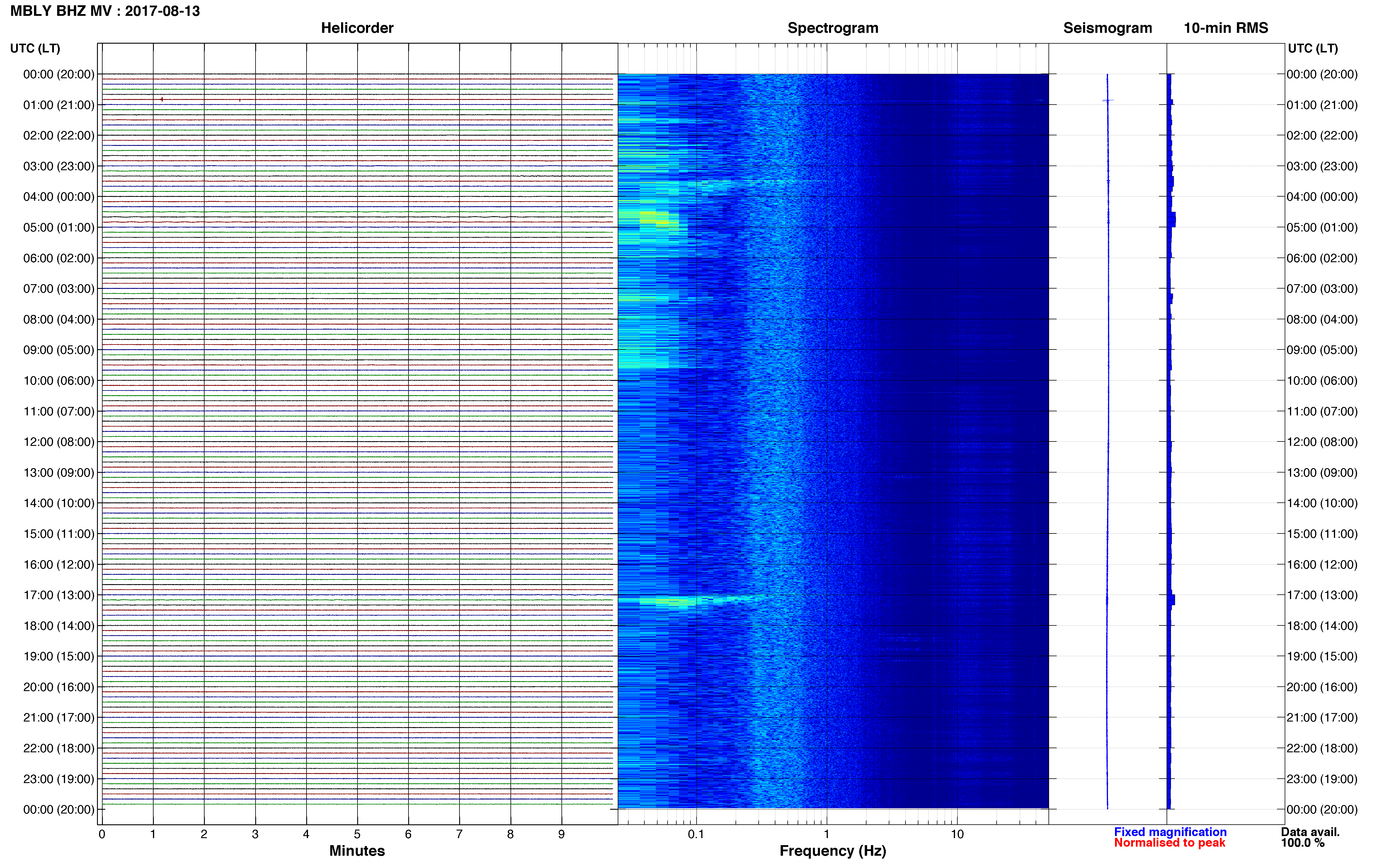Click the 'Frequency (Hz)' axis label
This screenshot has height=868, width=1389.
click(x=833, y=851)
